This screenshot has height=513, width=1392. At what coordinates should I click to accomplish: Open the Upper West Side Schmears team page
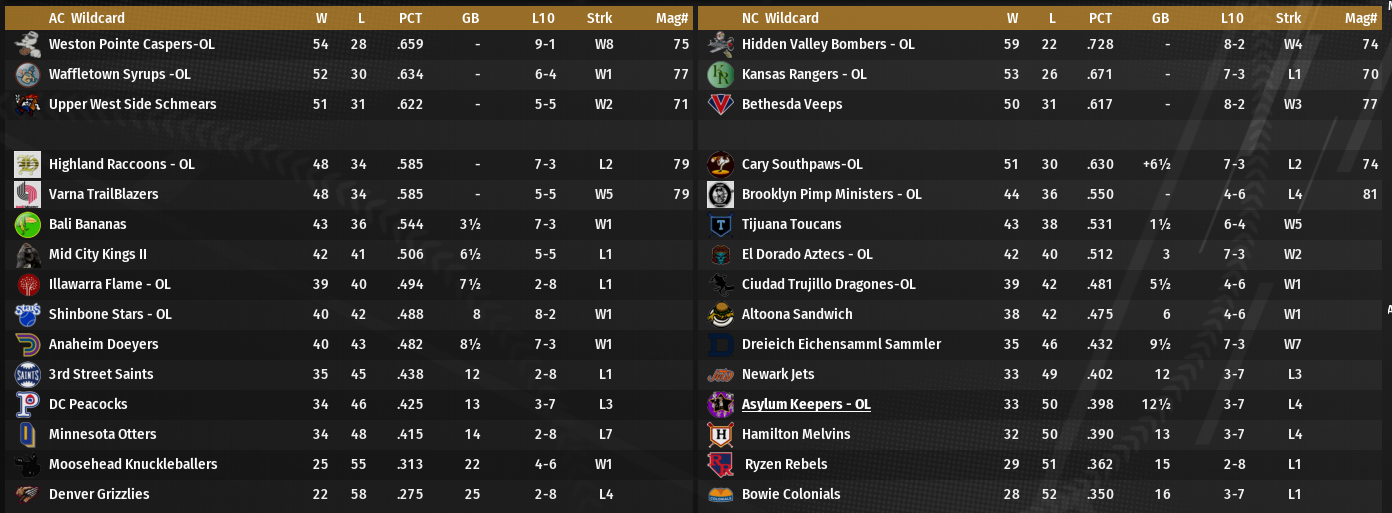pyautogui.click(x=132, y=104)
